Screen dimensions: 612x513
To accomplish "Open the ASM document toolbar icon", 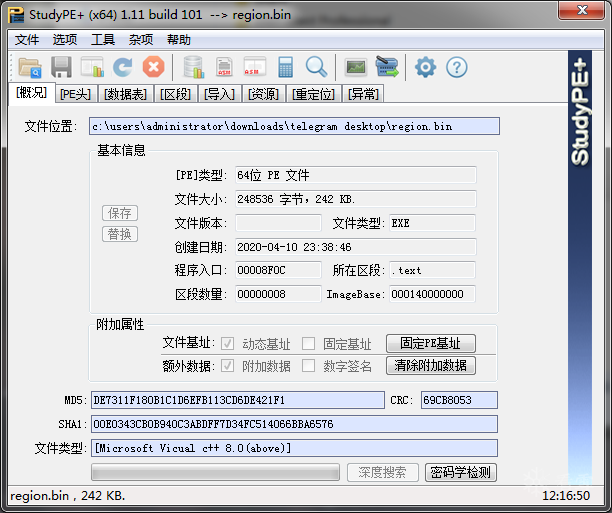I will click(x=224, y=67).
